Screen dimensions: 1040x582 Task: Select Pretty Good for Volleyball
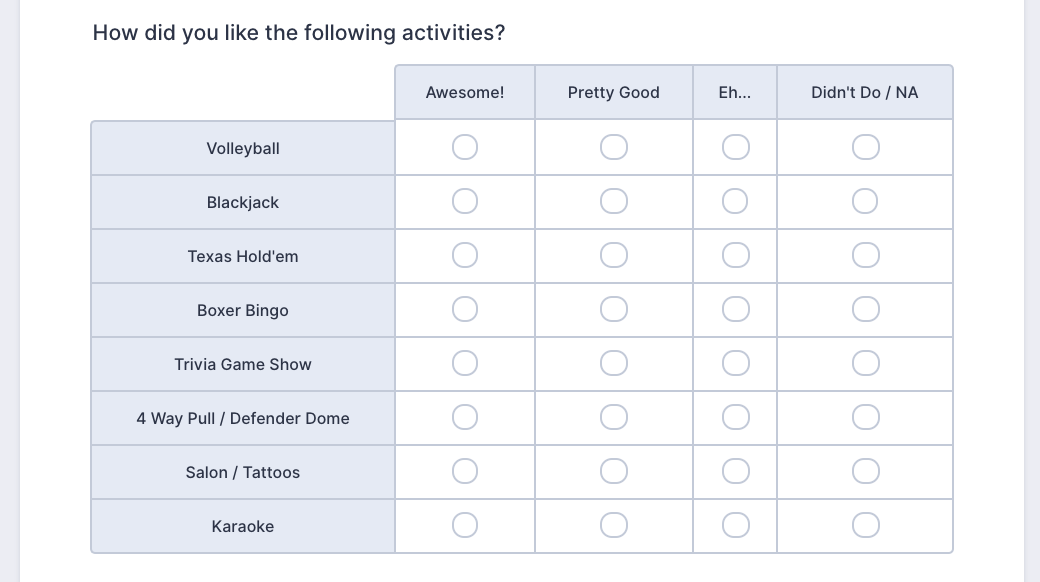click(x=614, y=148)
